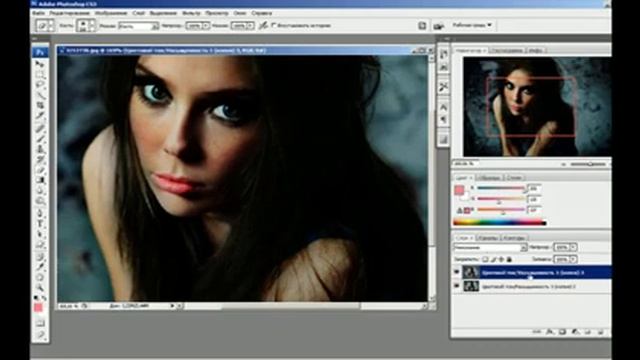Toggle lock transparent pixels in the Layers panel
This screenshot has width=640, height=360.
pyautogui.click(x=485, y=259)
